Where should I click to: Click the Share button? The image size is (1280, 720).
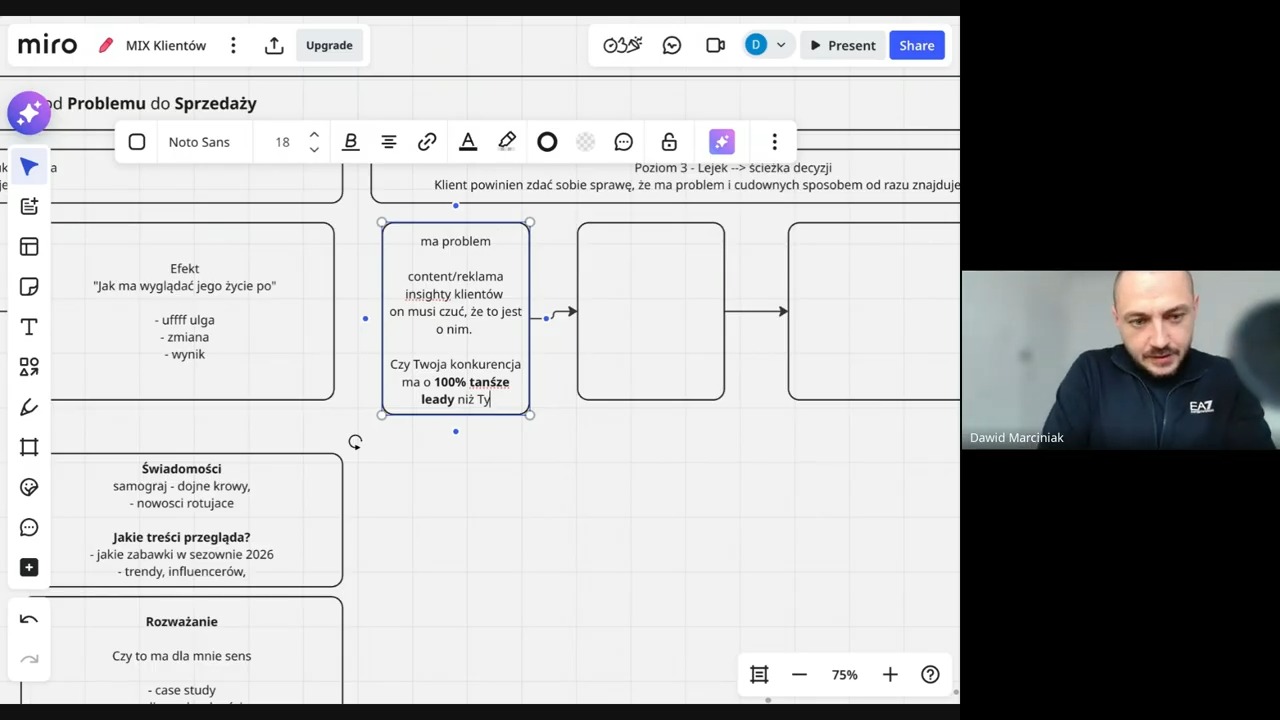coord(916,45)
